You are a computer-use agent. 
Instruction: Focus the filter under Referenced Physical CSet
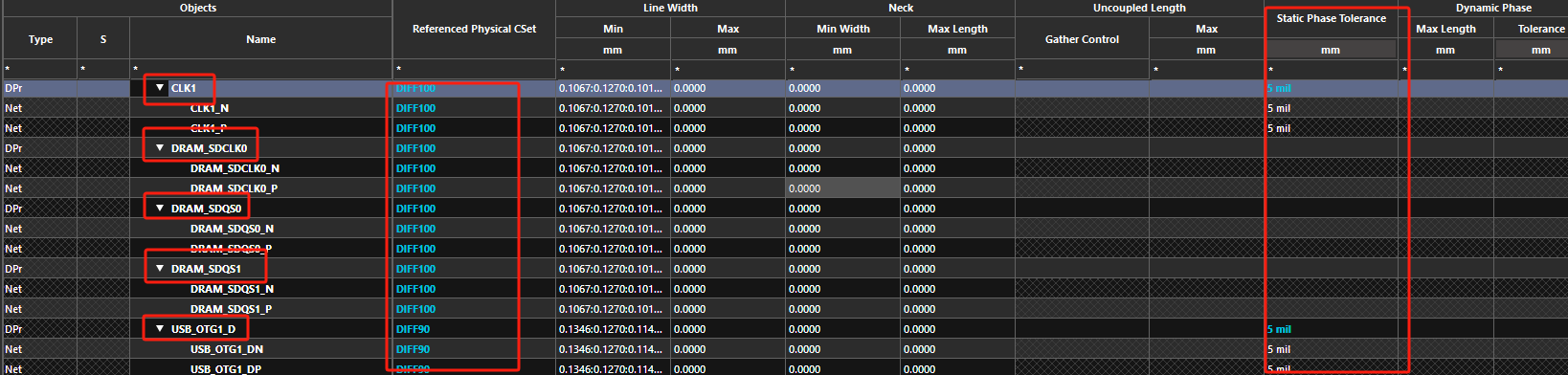coord(474,69)
